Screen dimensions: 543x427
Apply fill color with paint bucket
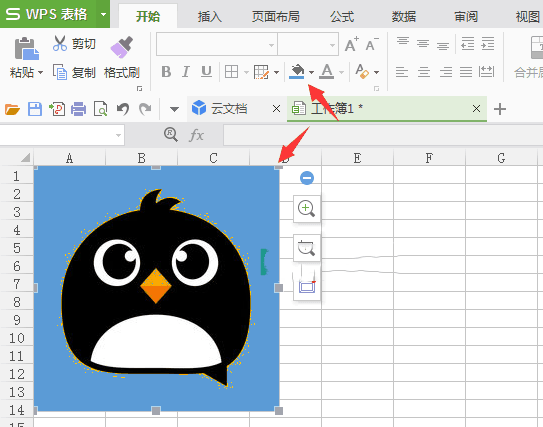coord(297,72)
